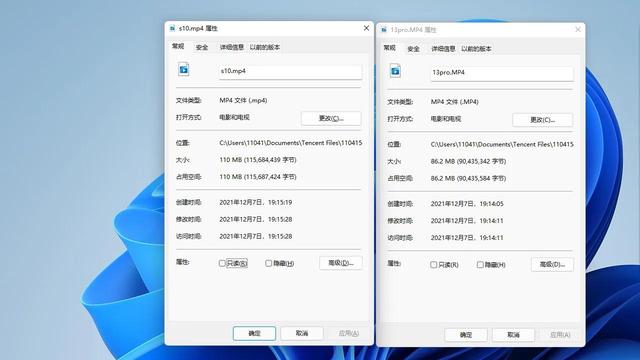Close the 13pro.MP4 properties window
The width and height of the screenshot is (640, 360).
[x=578, y=29]
